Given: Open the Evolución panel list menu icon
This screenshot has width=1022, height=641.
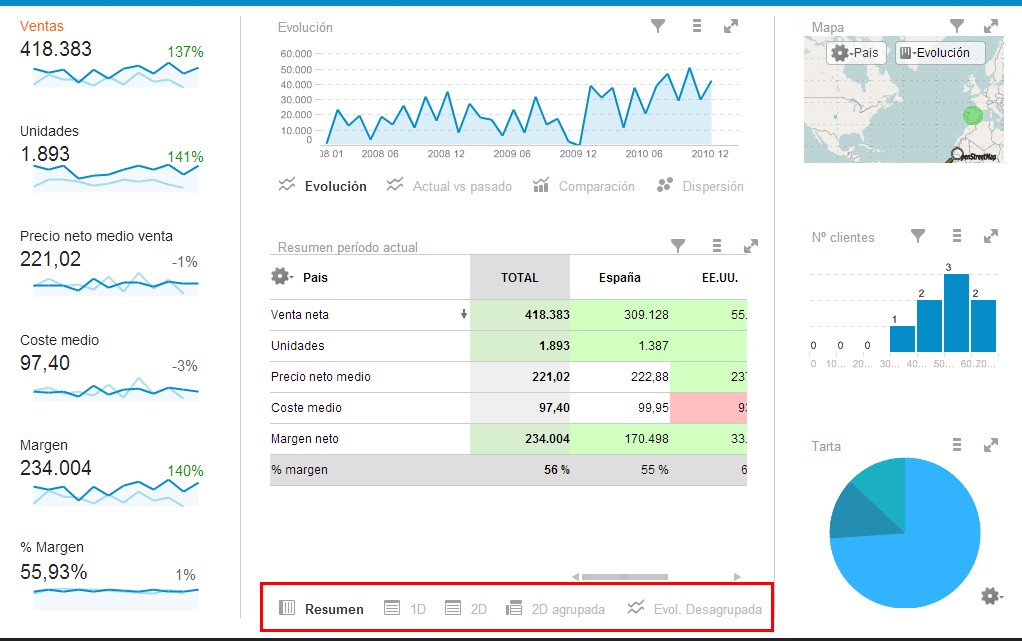Looking at the screenshot, I should tap(697, 27).
